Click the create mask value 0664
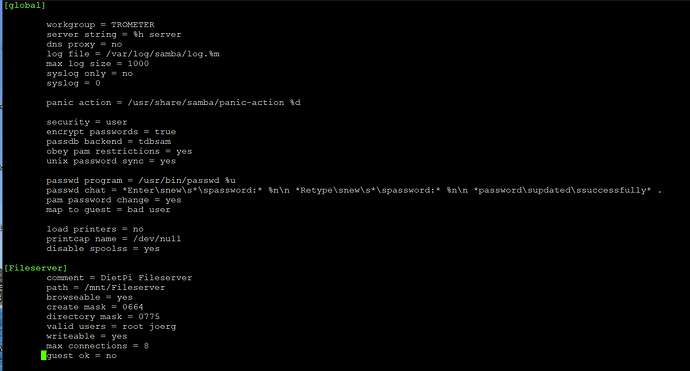 pyautogui.click(x=133, y=307)
